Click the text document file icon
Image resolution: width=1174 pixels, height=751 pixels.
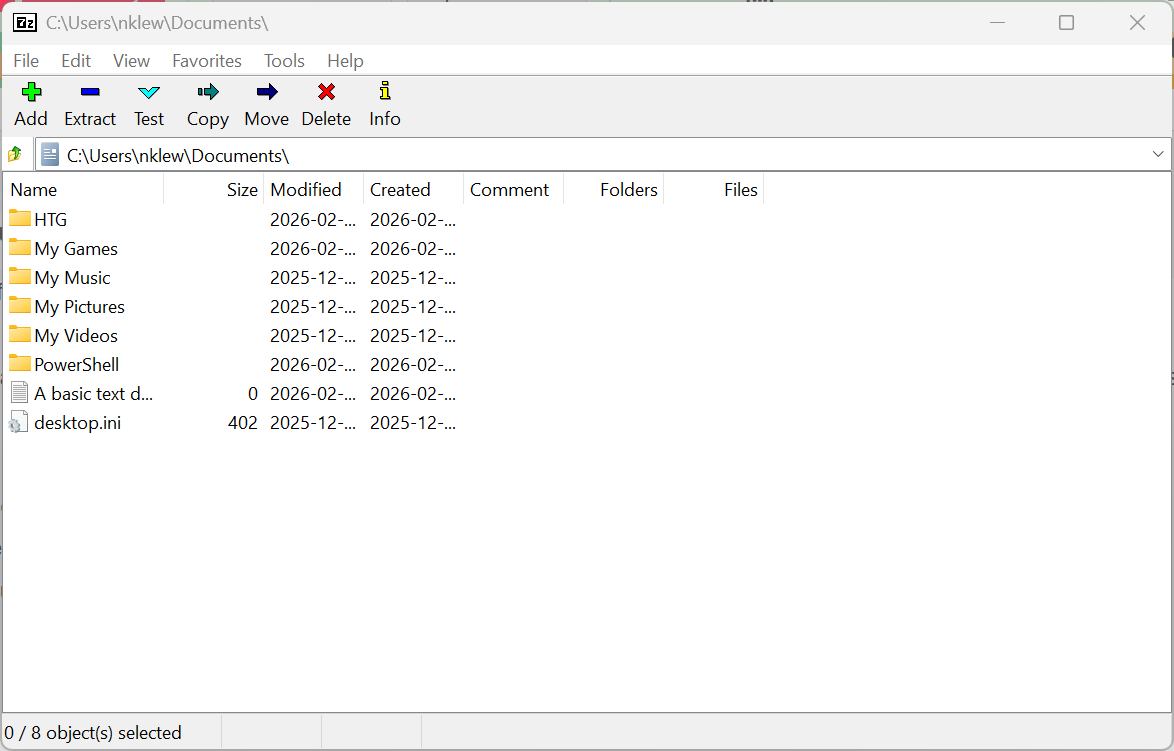(19, 393)
